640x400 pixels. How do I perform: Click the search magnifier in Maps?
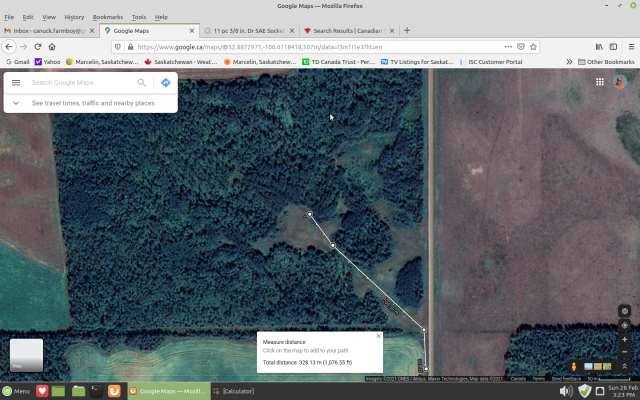142,83
